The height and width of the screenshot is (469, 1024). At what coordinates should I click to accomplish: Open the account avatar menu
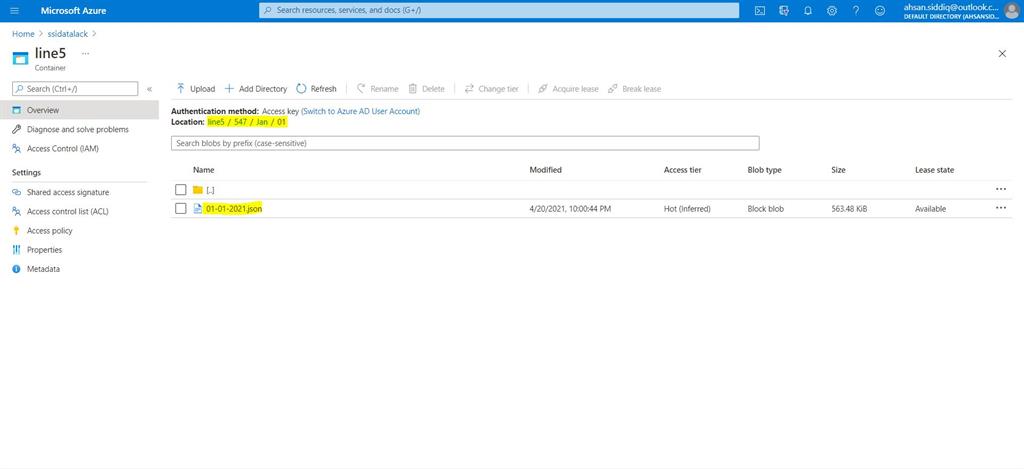[x=1011, y=10]
